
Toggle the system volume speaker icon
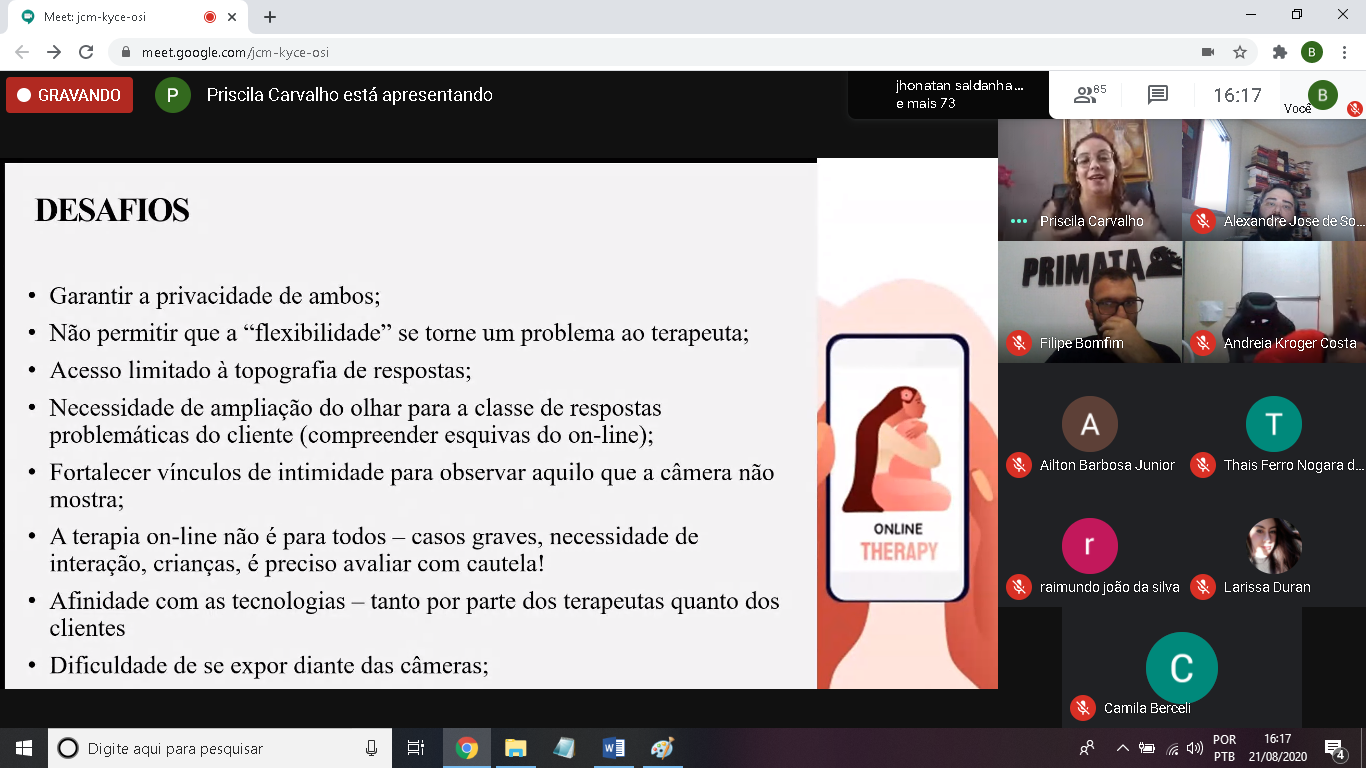(x=1194, y=748)
